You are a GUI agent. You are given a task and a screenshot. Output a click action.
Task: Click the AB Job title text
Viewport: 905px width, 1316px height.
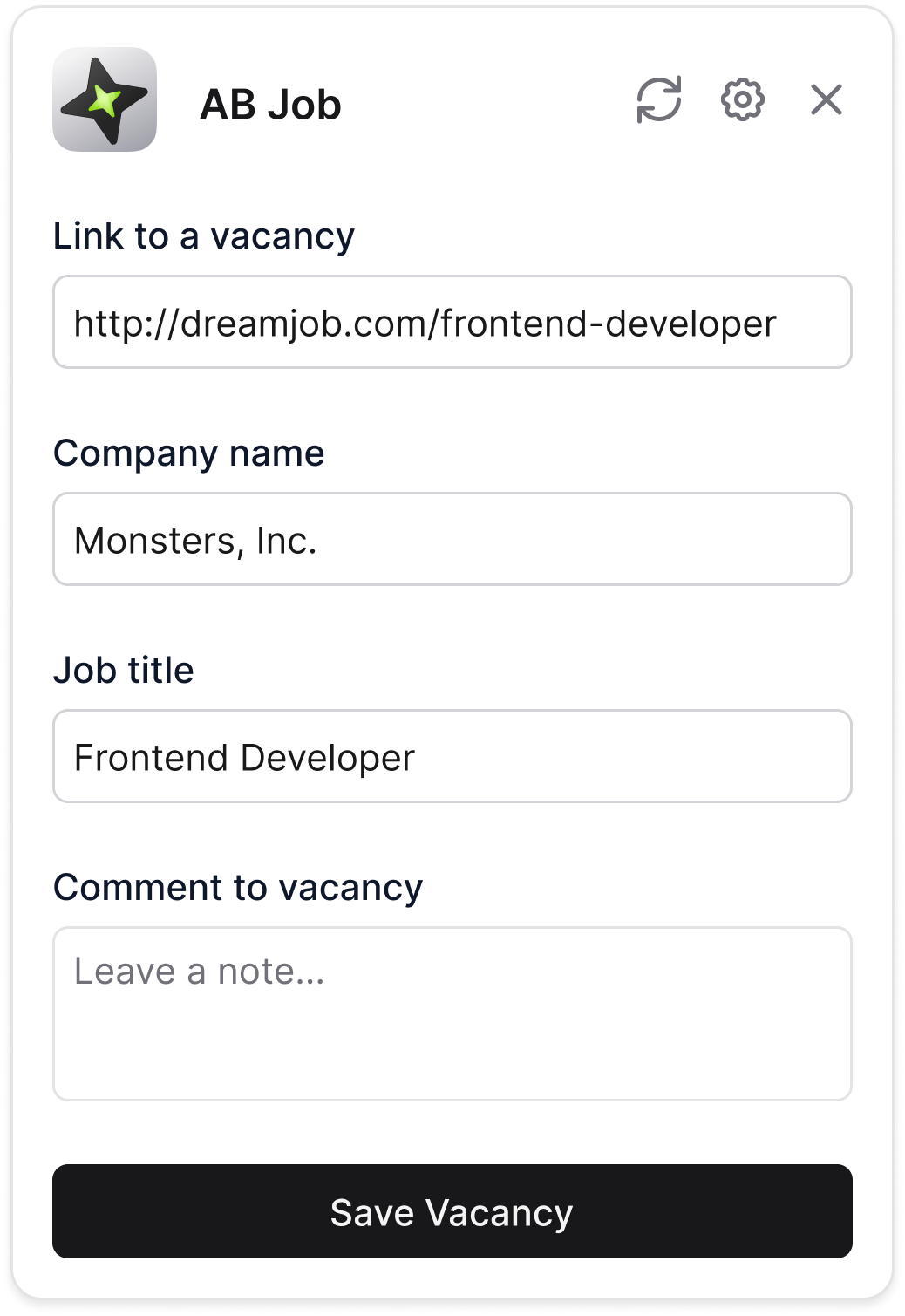click(x=270, y=105)
